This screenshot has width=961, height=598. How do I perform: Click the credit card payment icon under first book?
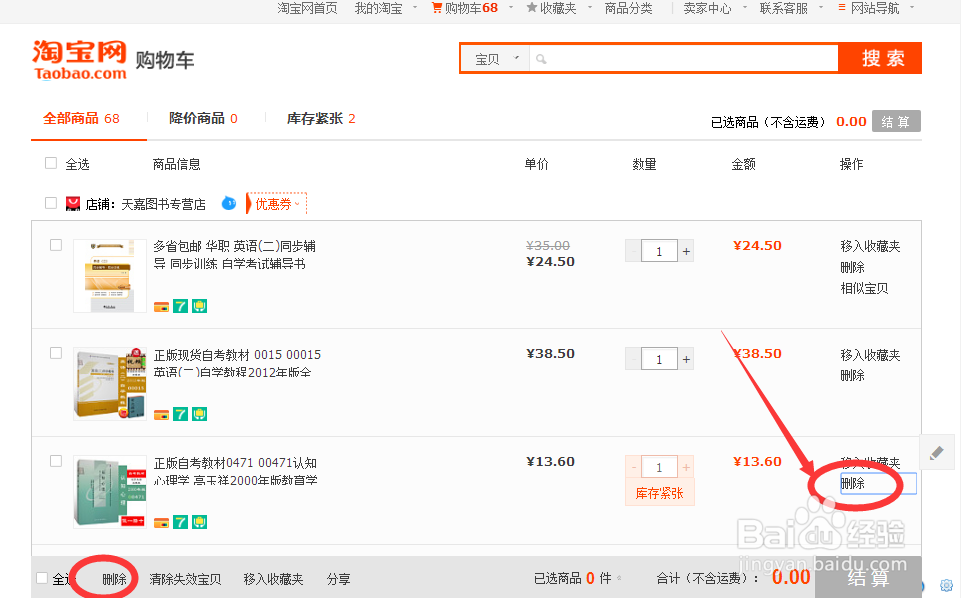tap(161, 306)
